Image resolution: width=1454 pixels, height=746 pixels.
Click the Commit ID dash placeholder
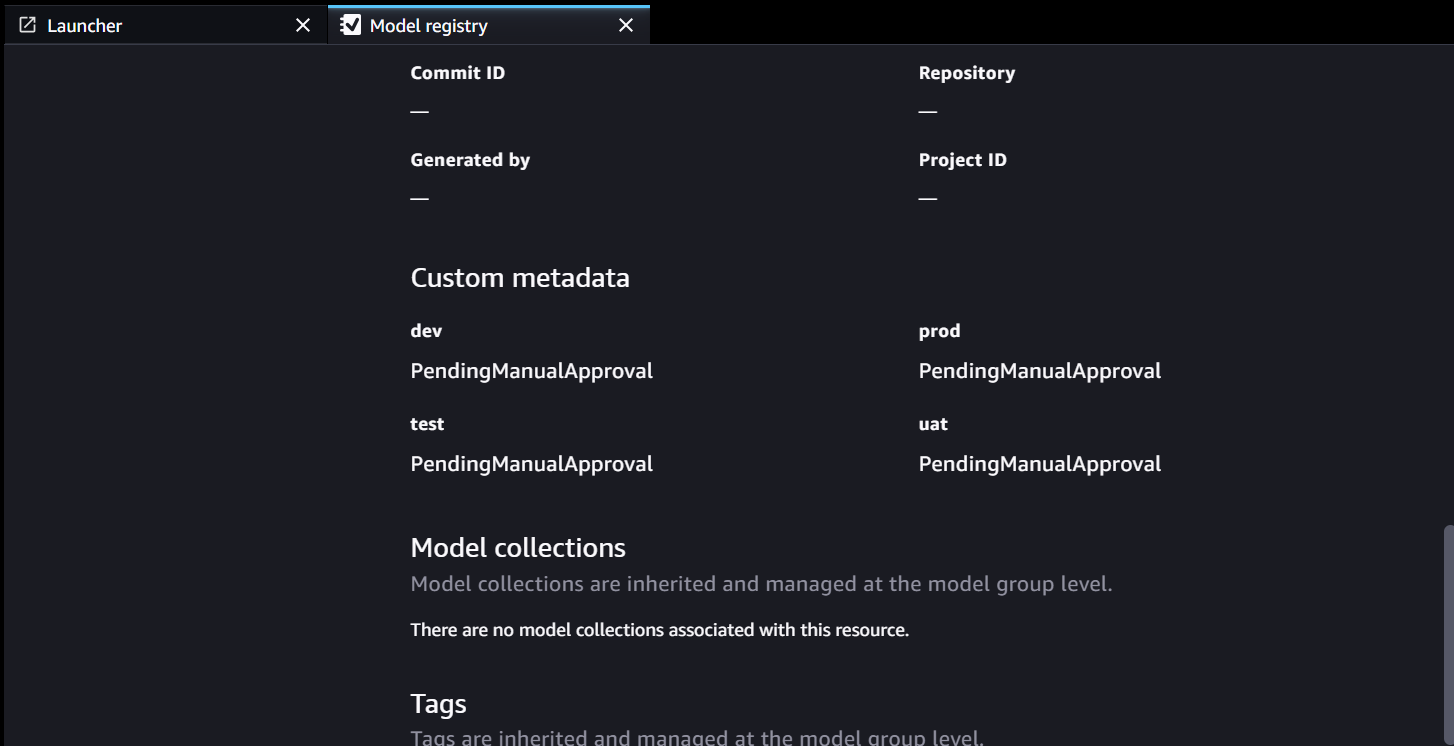pos(418,110)
